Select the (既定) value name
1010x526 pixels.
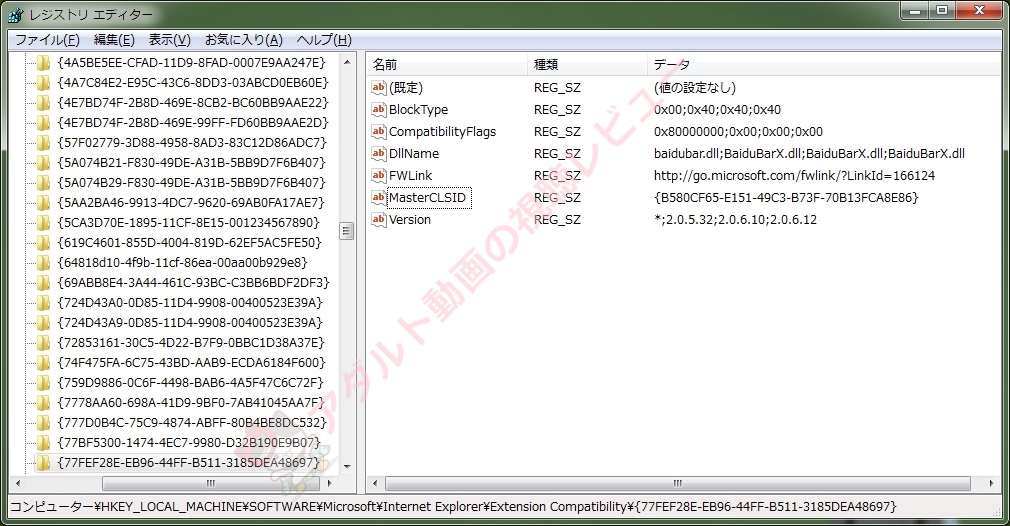(406, 88)
